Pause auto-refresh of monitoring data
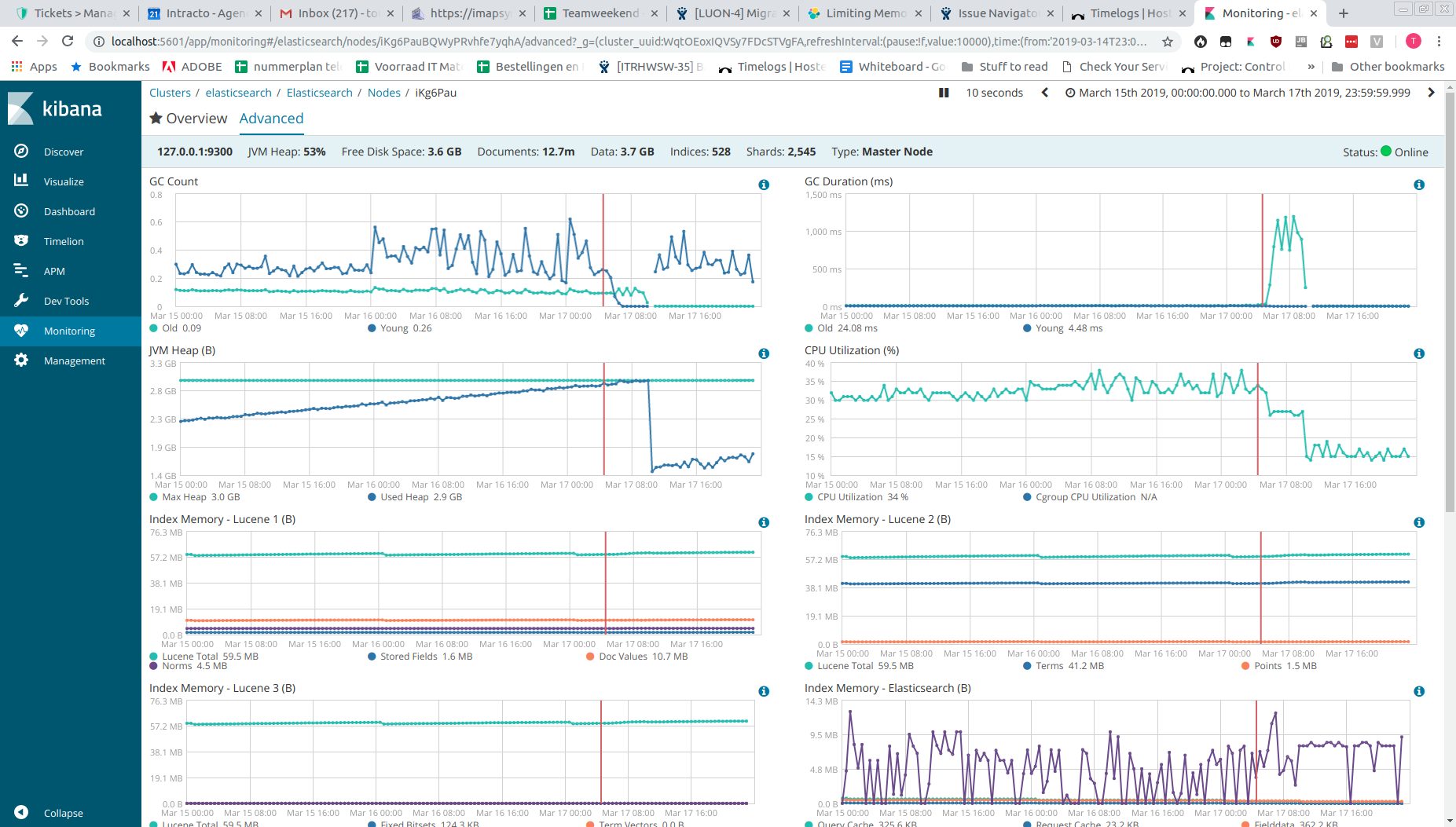Screen dimensions: 1456x827 [x=944, y=93]
